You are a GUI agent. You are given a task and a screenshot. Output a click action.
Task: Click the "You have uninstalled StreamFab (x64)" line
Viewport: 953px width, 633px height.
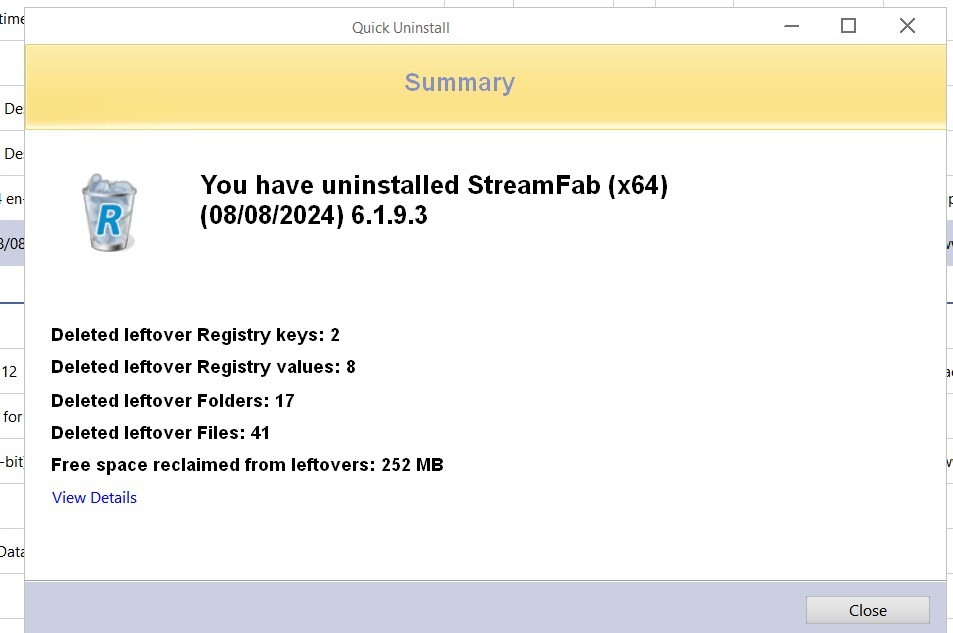coord(434,185)
